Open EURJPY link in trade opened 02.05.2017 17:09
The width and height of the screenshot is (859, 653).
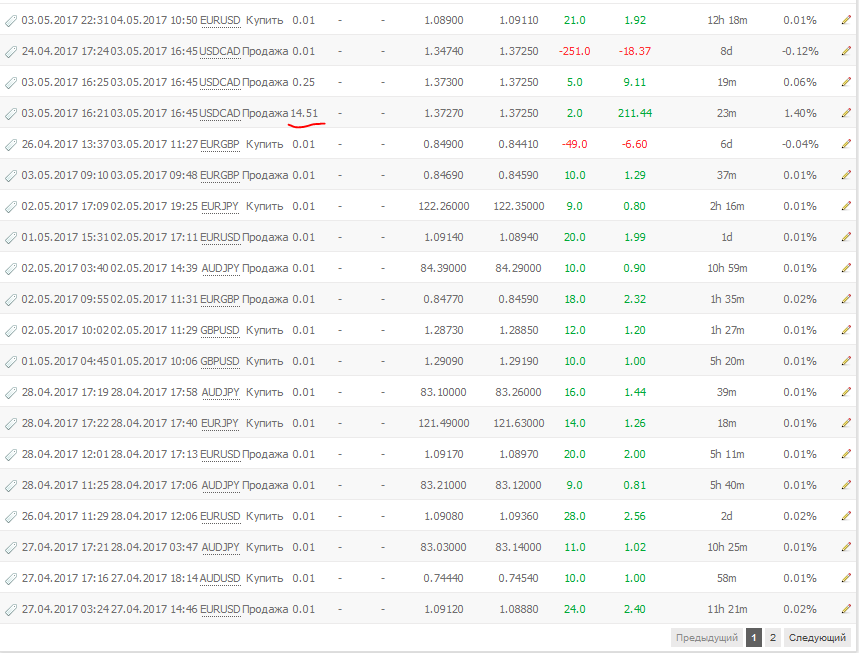[220, 206]
